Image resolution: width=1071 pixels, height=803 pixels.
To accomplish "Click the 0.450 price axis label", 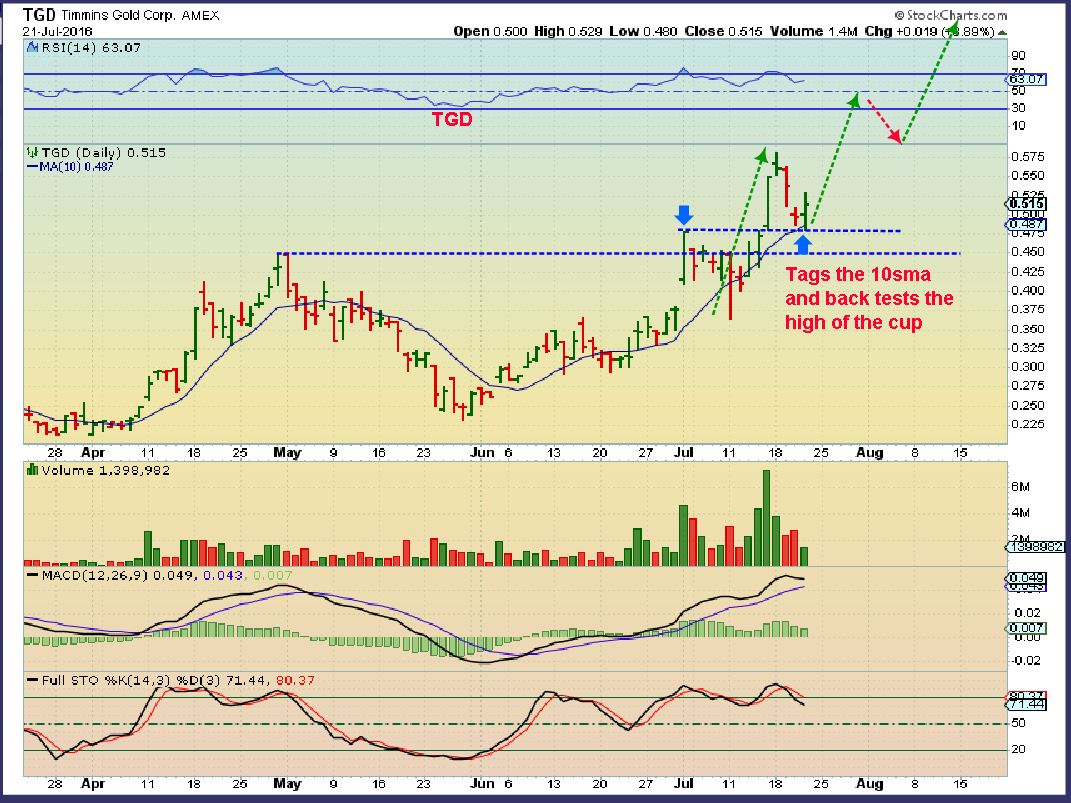I will [x=1027, y=252].
